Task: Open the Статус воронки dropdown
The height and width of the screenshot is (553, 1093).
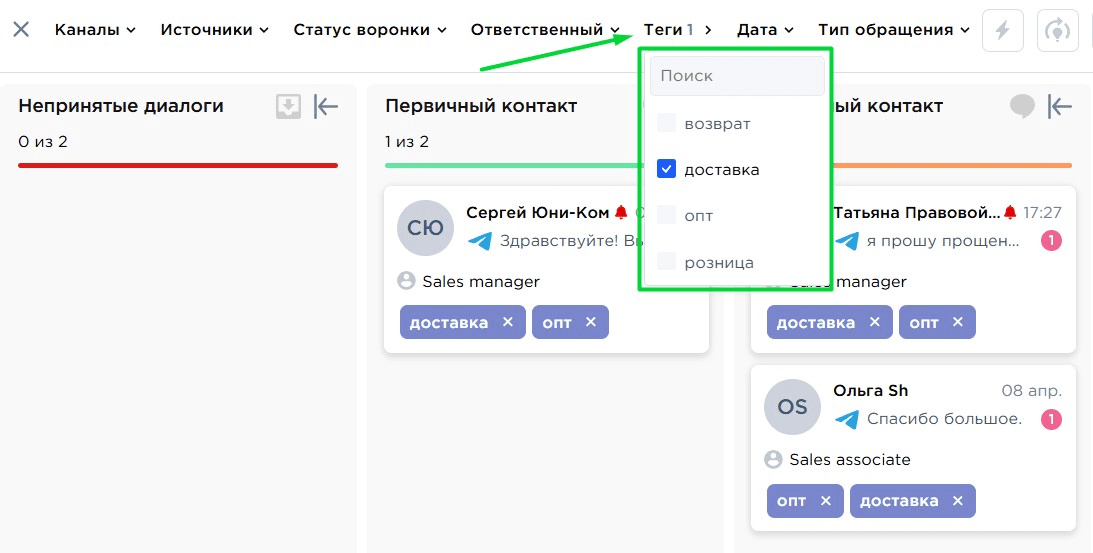Action: (x=370, y=30)
